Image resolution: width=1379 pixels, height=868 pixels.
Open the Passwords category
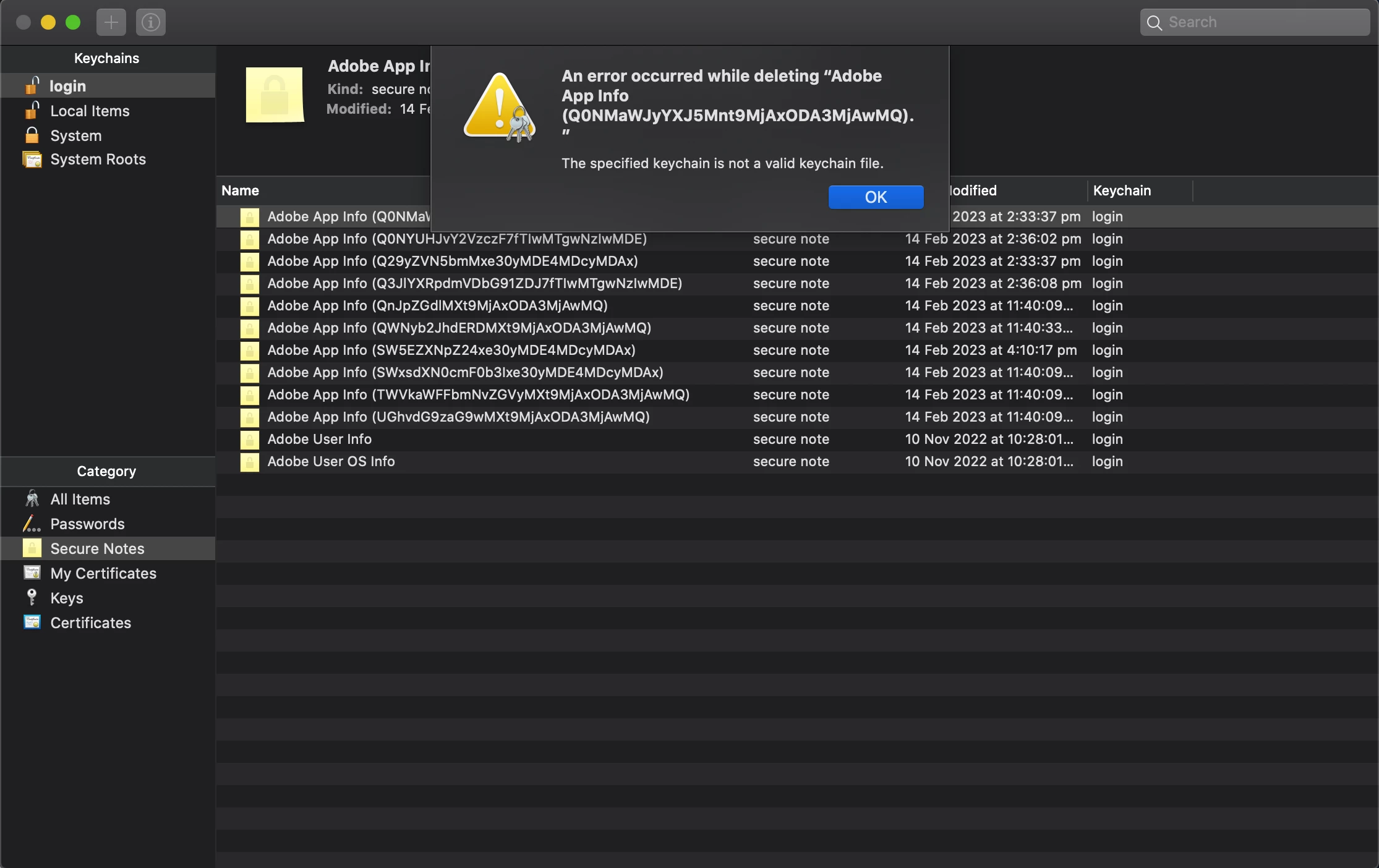[x=87, y=524]
